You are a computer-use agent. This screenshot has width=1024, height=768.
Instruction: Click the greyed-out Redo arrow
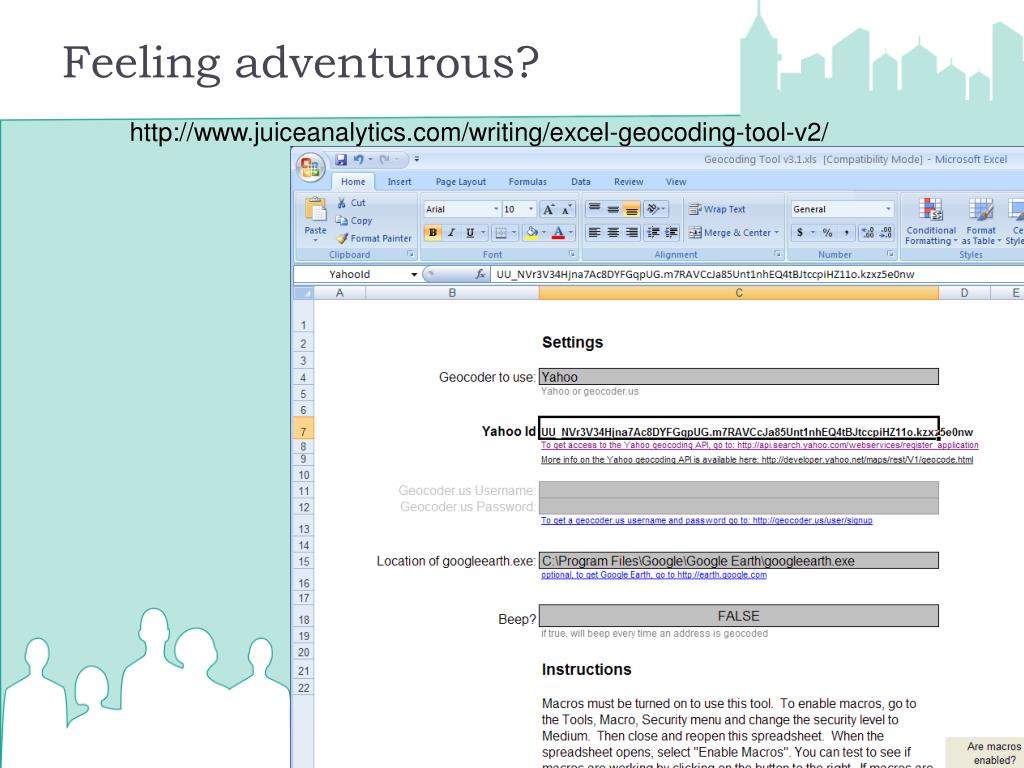click(385, 159)
